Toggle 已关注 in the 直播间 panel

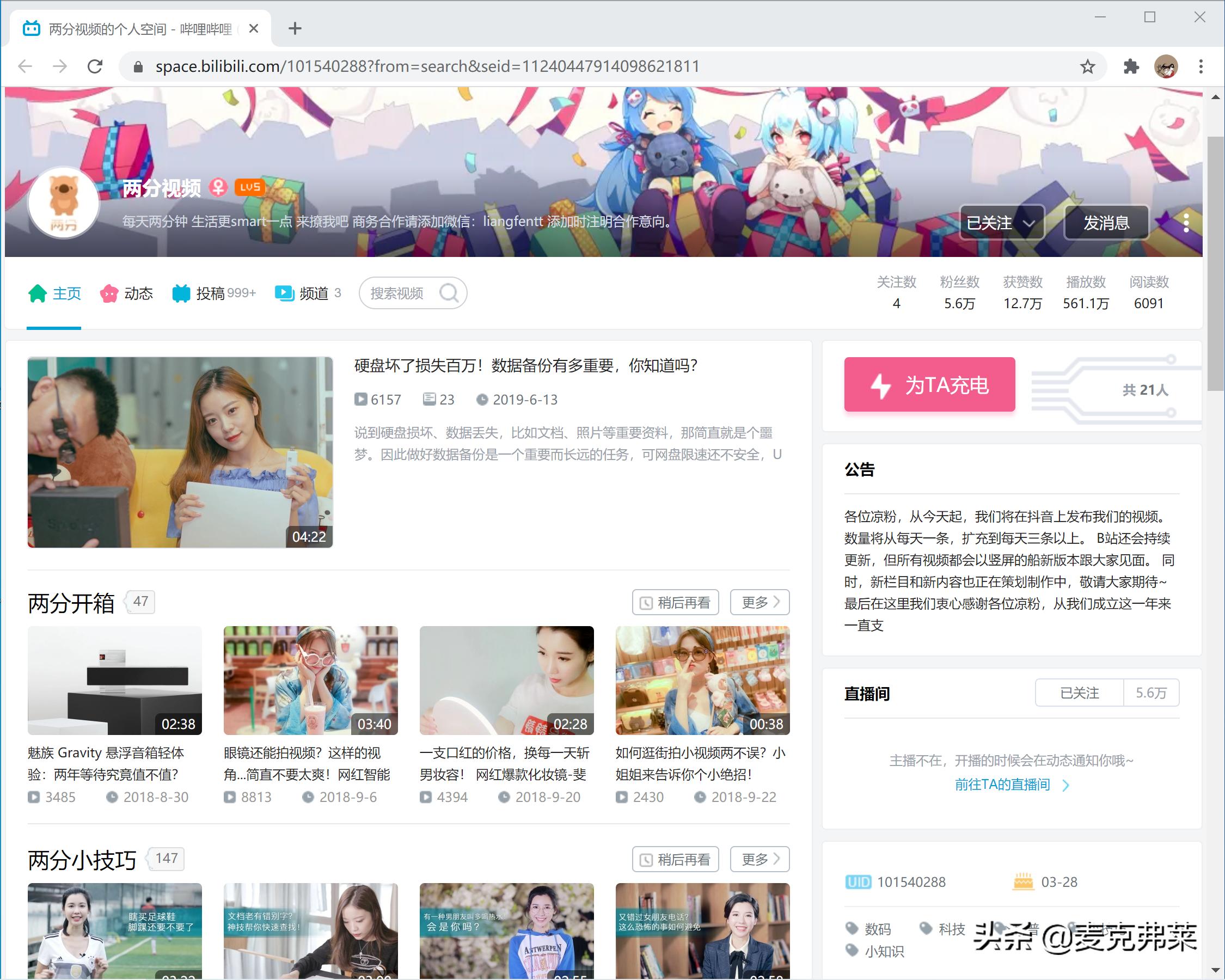coord(1078,693)
